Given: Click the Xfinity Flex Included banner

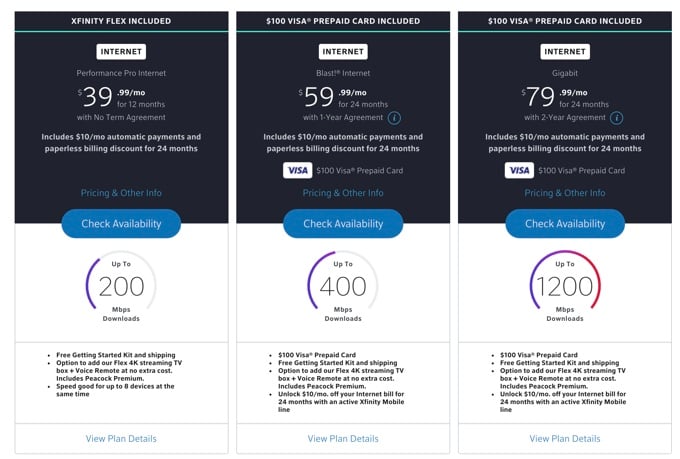Looking at the screenshot, I should [x=121, y=21].
